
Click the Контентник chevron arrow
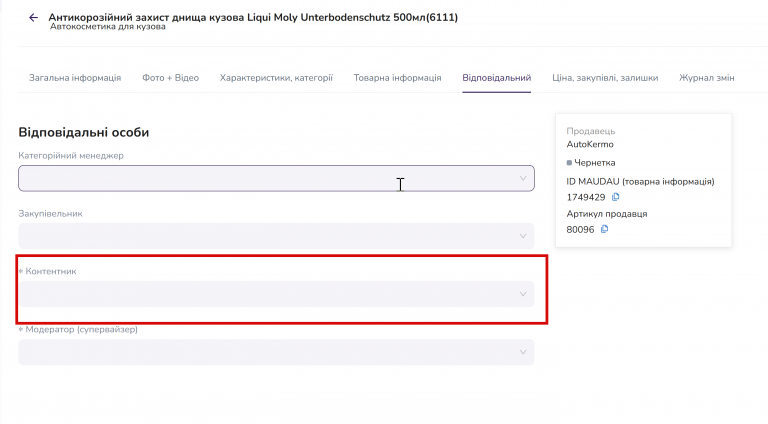coord(523,294)
